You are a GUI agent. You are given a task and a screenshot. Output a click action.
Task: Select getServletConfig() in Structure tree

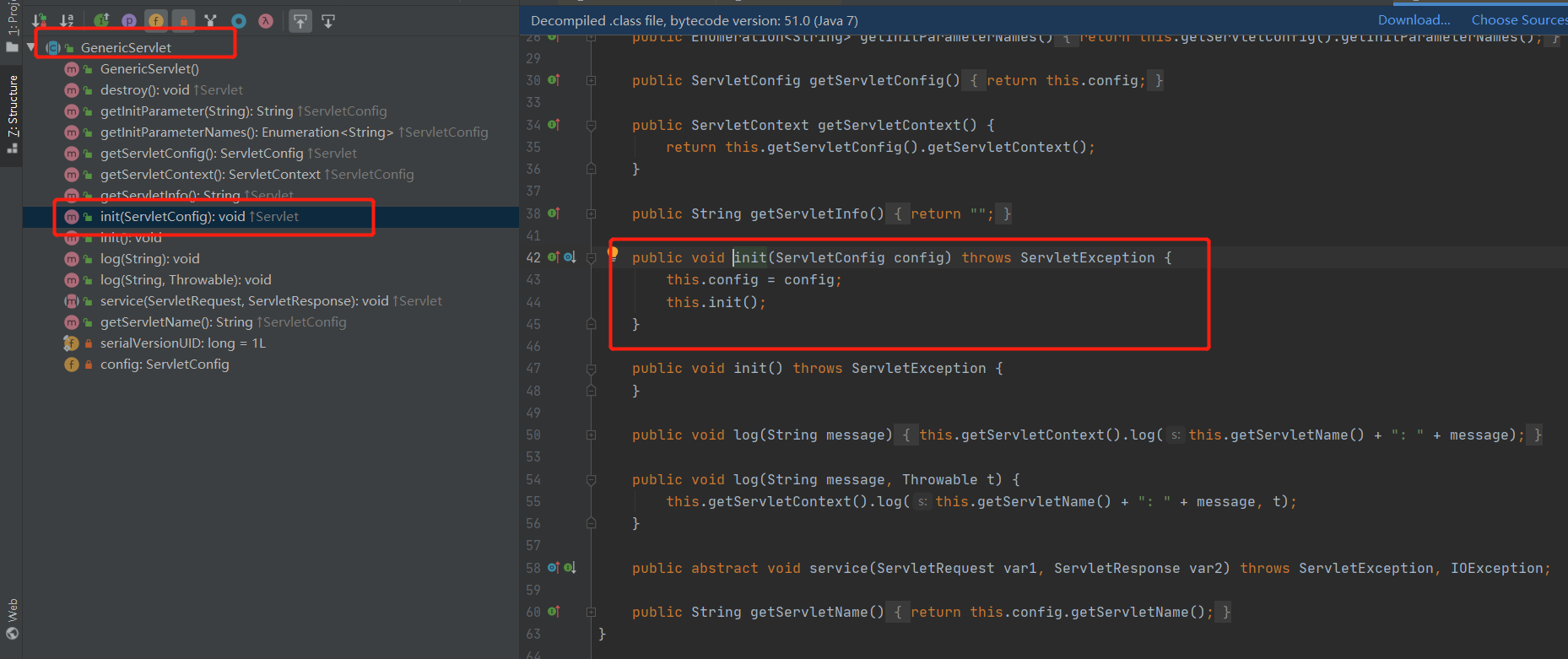[x=228, y=154]
